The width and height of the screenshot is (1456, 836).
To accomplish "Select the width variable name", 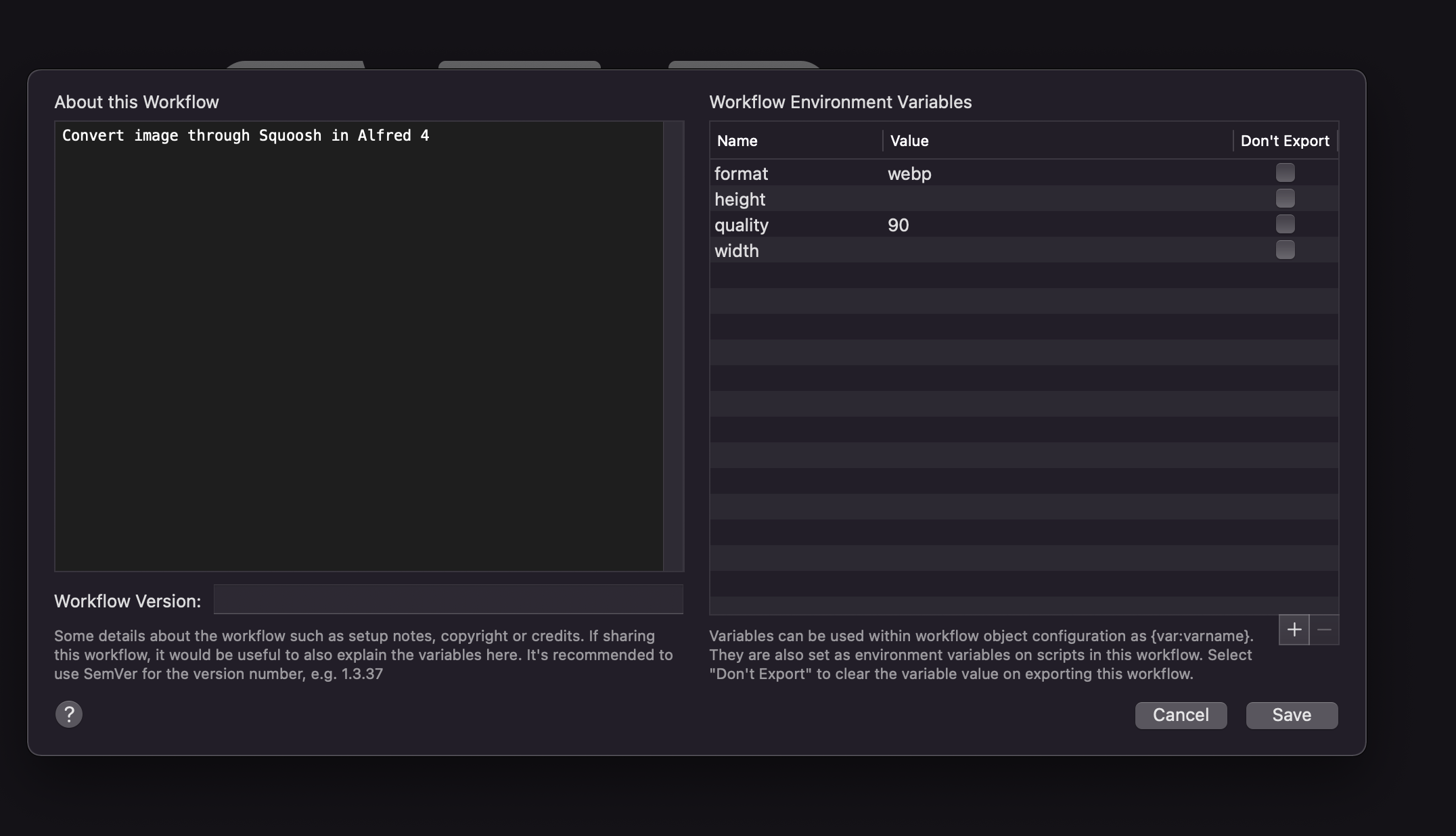I will [x=736, y=251].
